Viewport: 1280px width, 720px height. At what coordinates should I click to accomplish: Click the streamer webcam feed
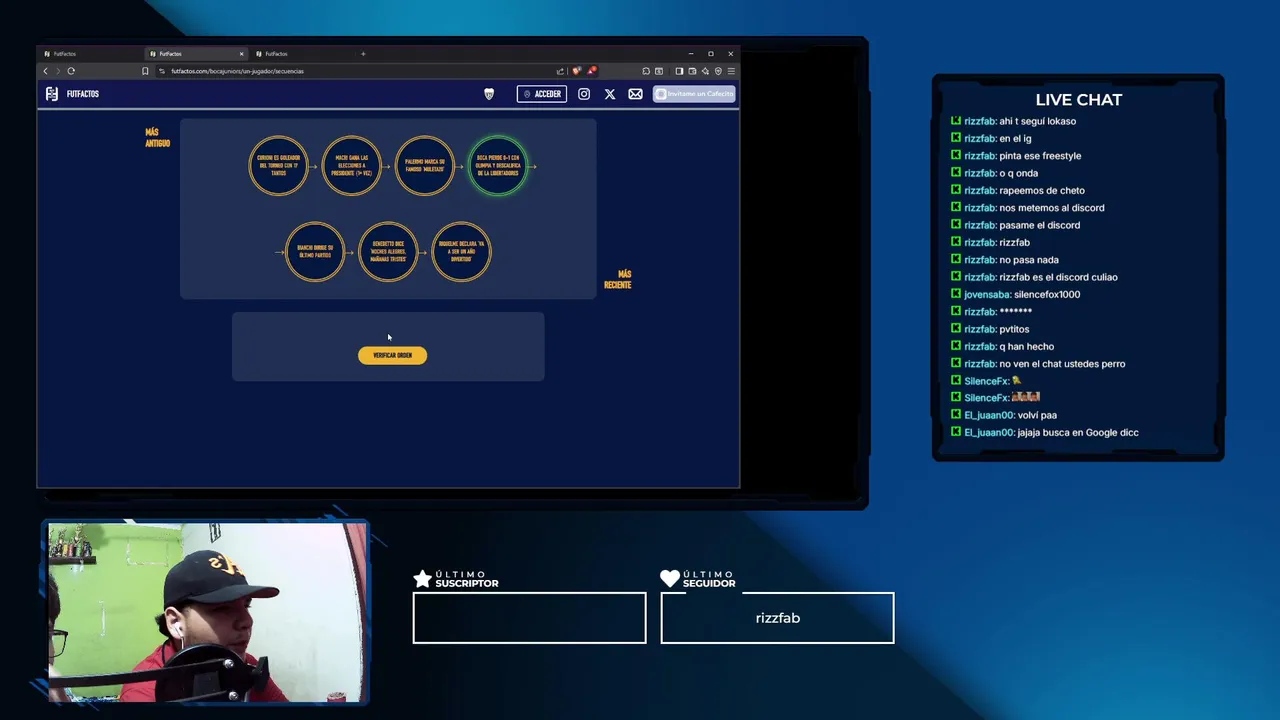point(207,612)
